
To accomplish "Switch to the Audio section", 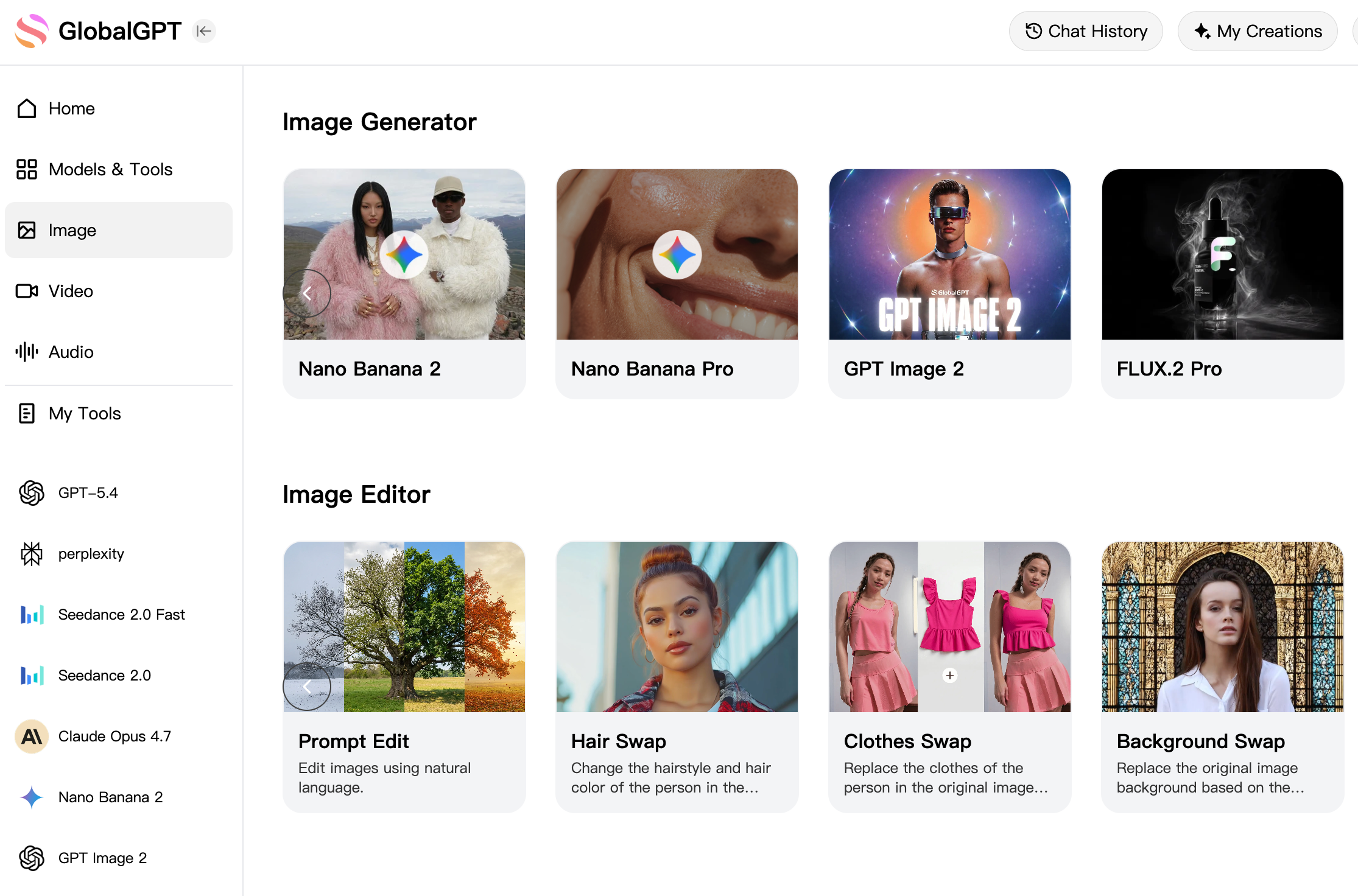I will [71, 352].
